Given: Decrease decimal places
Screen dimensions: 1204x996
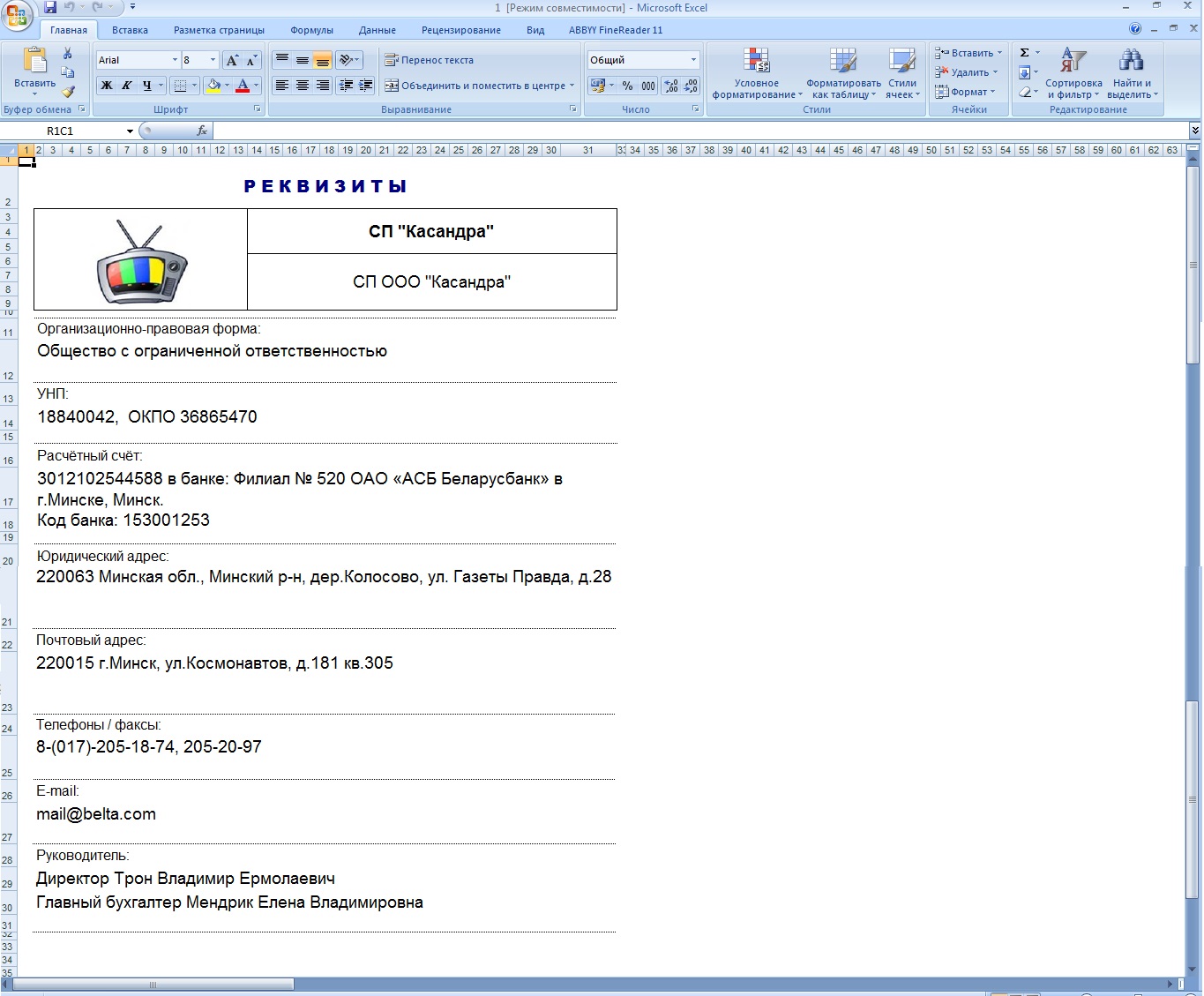Looking at the screenshot, I should pos(691,86).
